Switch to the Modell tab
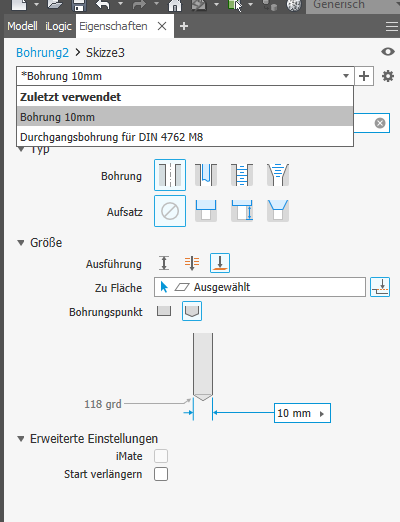 tap(22, 26)
